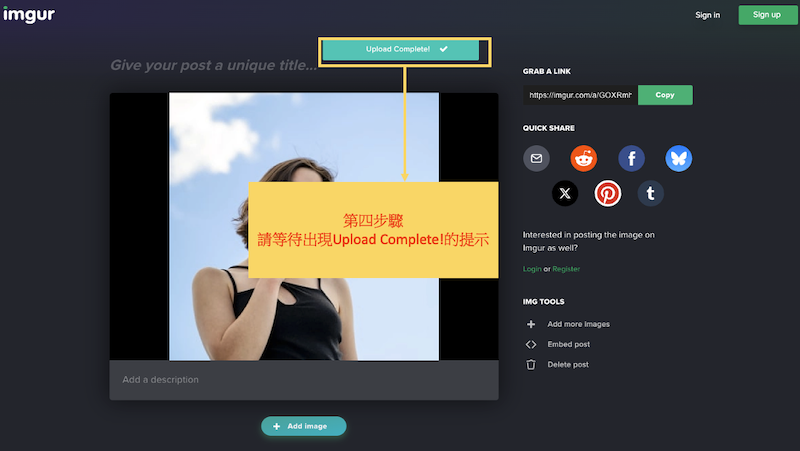
Task: Click the Add a description field
Action: pyautogui.click(x=303, y=380)
